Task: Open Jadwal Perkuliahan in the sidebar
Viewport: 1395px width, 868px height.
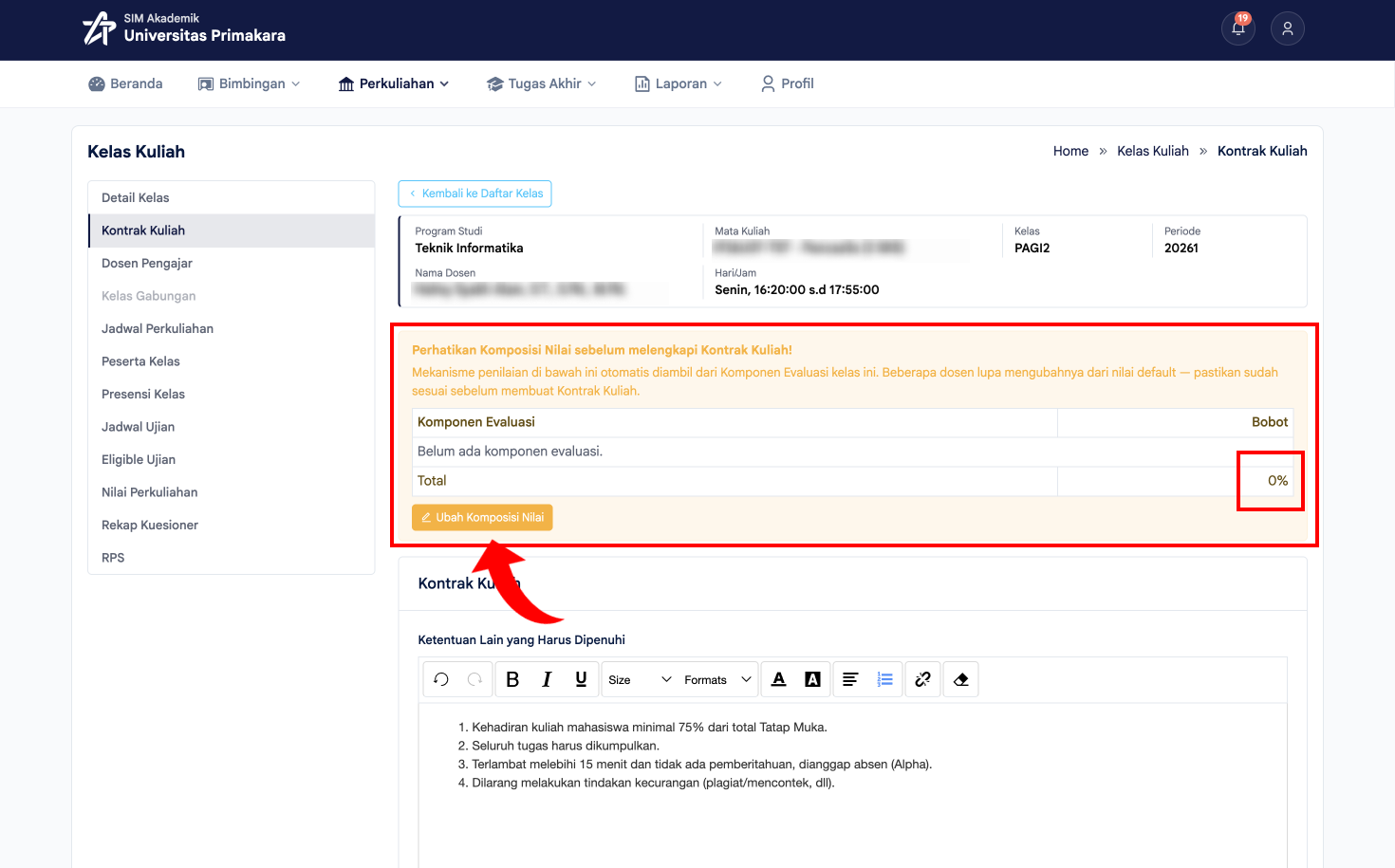Action: [232, 328]
